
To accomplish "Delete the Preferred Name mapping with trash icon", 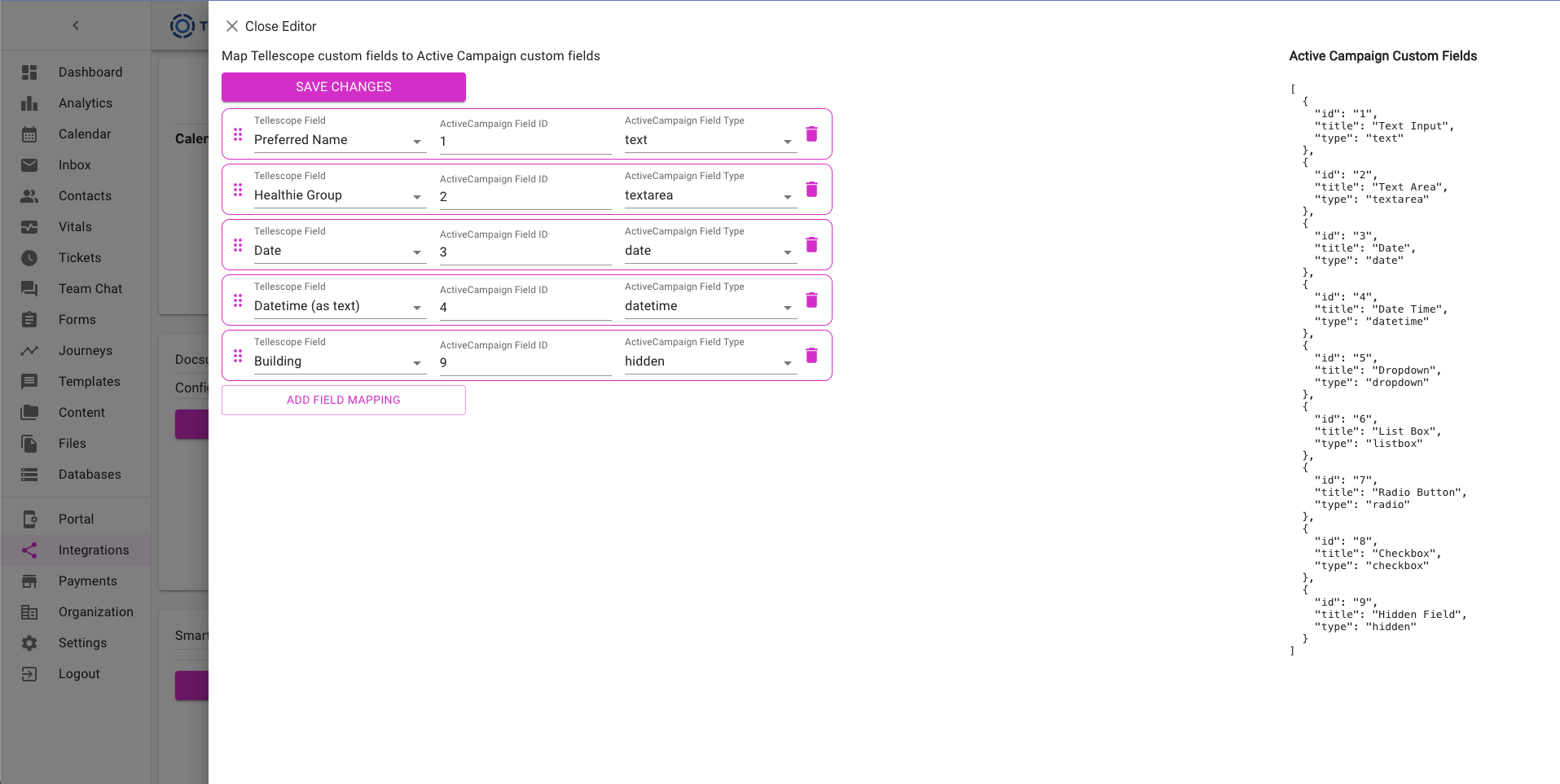I will click(x=811, y=134).
